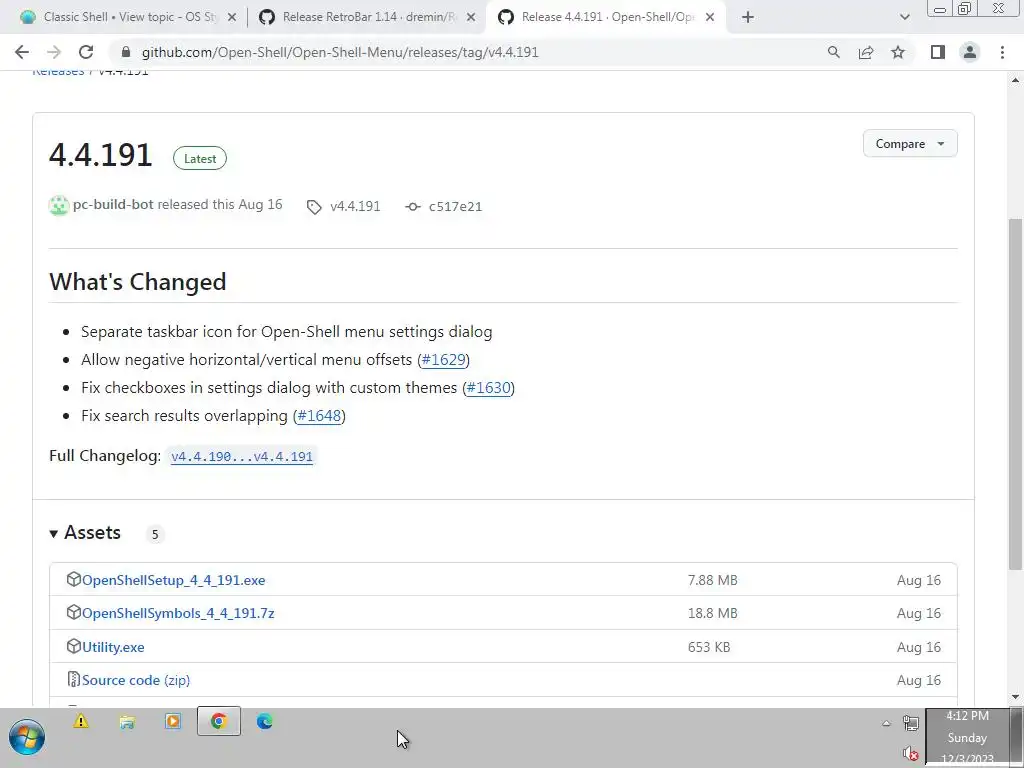Click the 18.8 MB file size text
Image resolution: width=1024 pixels, height=768 pixels.
(x=712, y=613)
